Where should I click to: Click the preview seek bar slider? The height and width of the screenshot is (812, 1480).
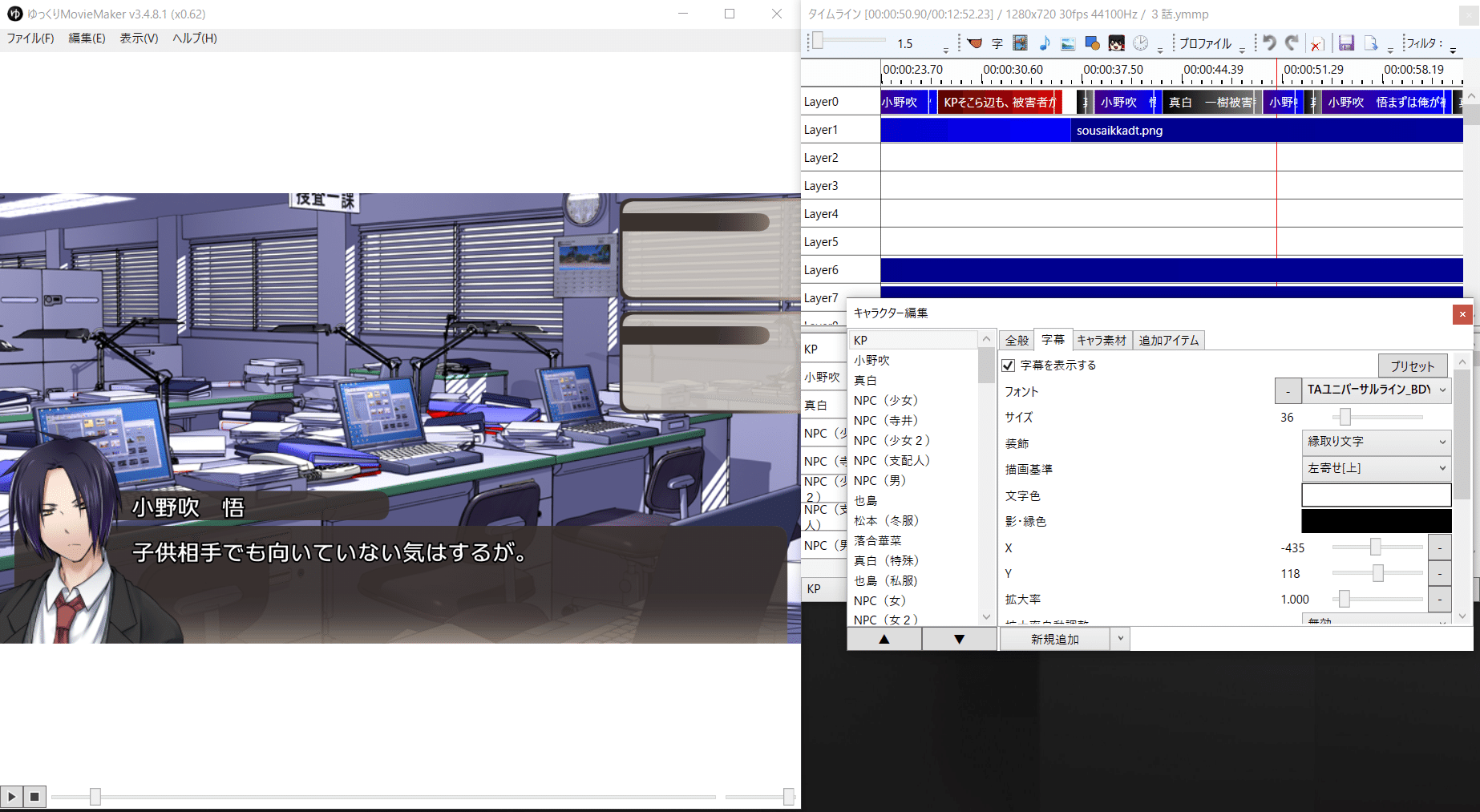(383, 797)
